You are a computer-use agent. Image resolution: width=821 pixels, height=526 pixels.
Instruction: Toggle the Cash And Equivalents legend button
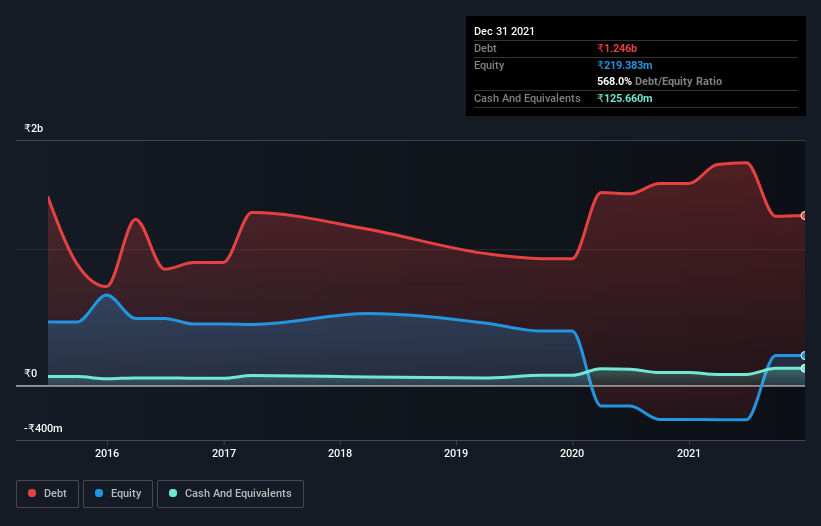230,494
